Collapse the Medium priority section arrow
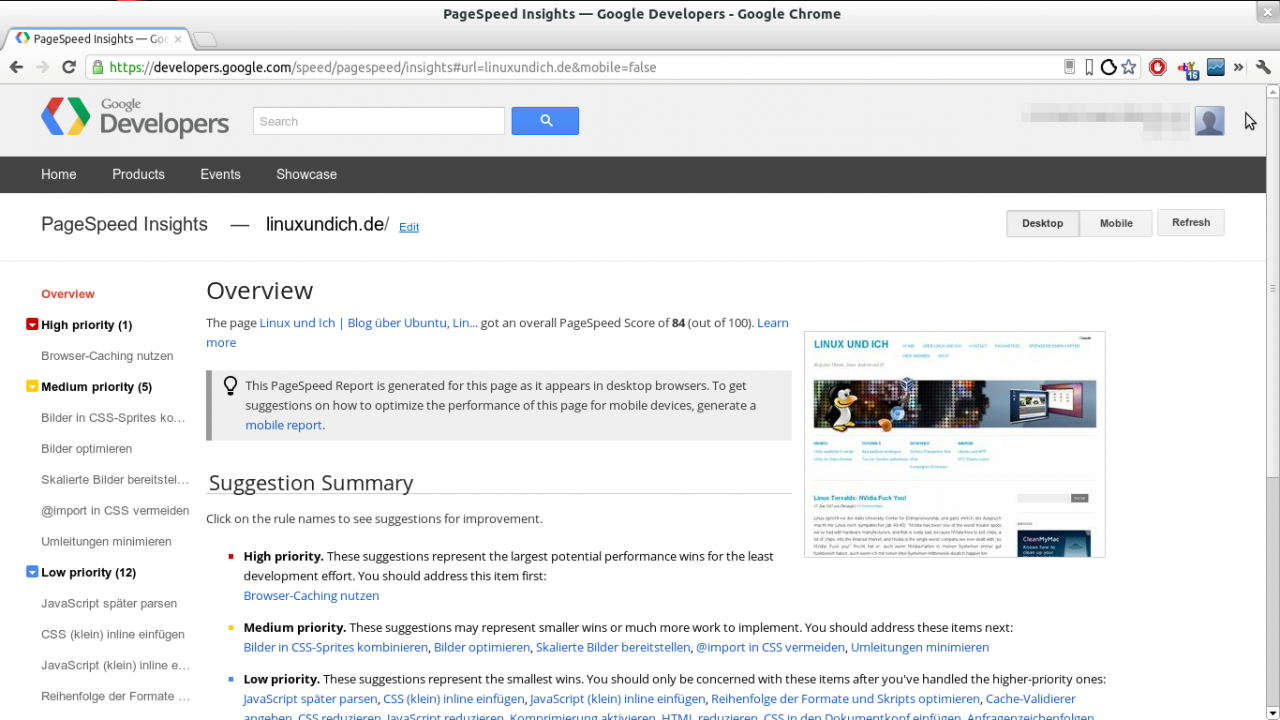 click(x=32, y=387)
